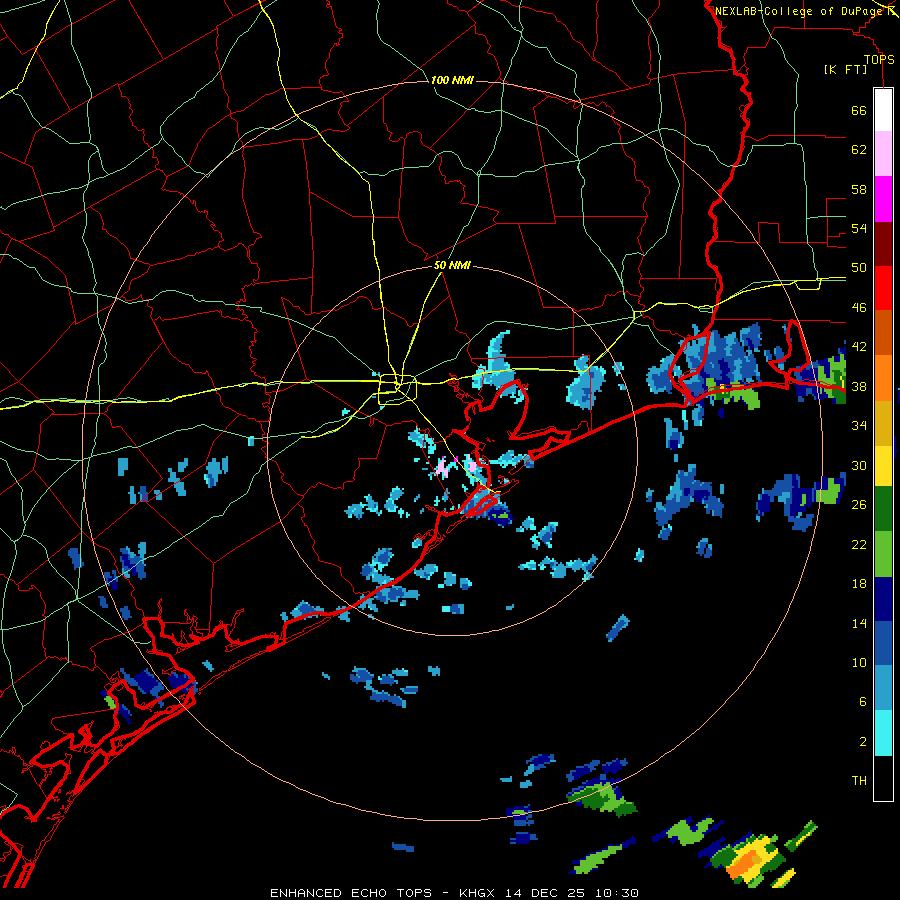Click the '22' legend value

click(x=859, y=544)
